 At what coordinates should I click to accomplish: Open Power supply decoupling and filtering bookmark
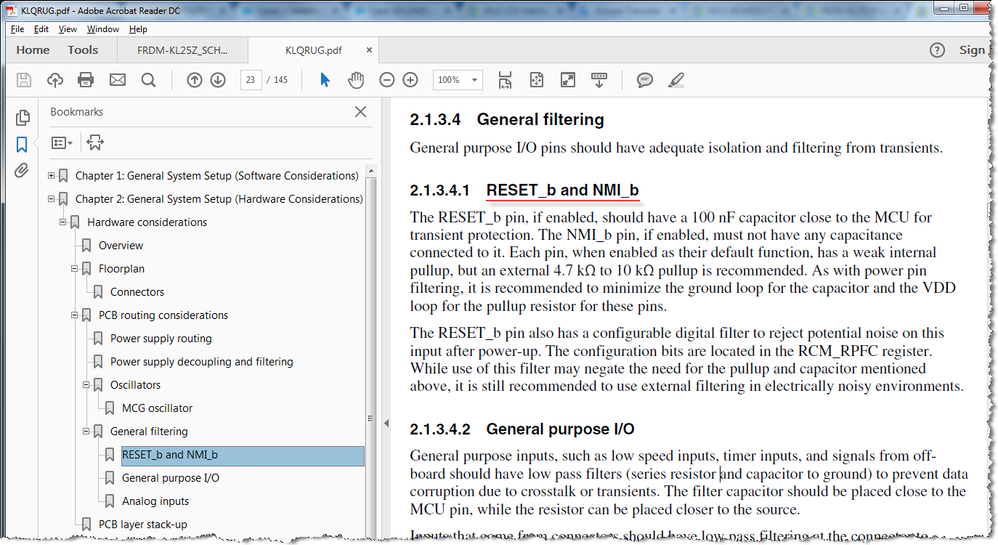tap(201, 362)
